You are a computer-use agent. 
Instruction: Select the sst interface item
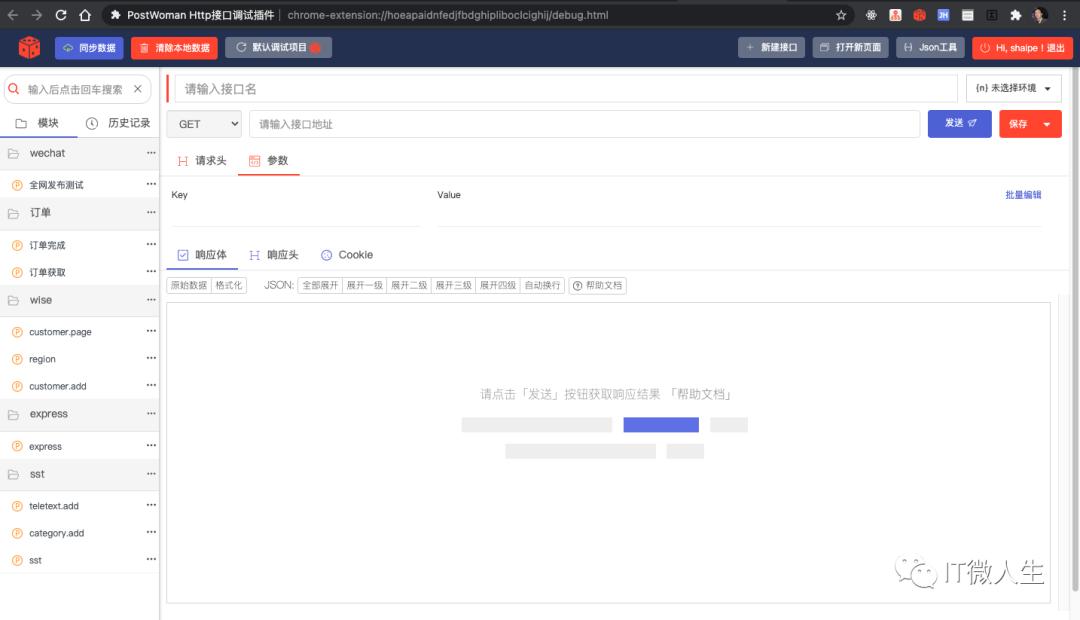click(x=35, y=560)
